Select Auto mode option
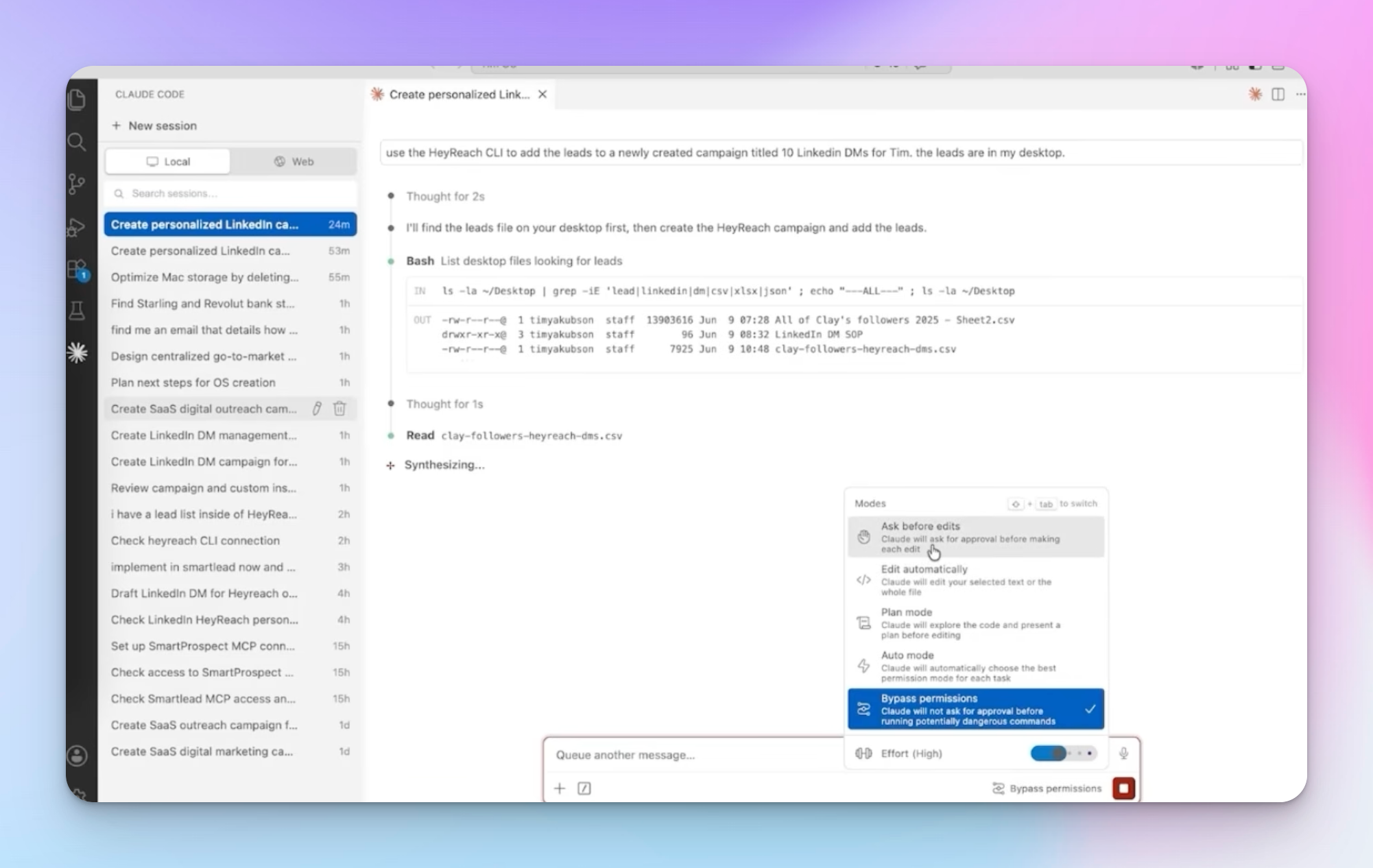 pos(976,666)
